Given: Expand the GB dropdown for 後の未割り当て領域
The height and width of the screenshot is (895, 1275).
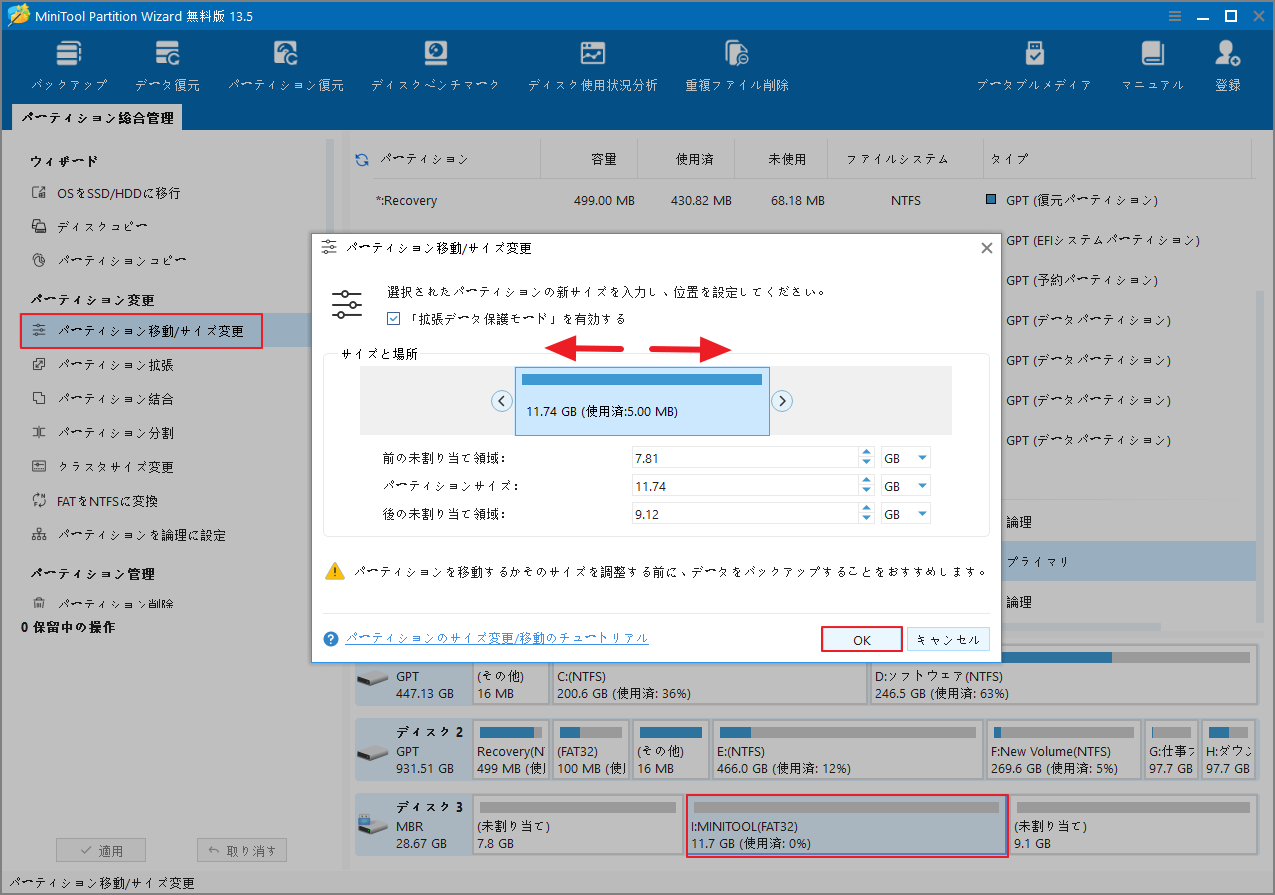Looking at the screenshot, I should [904, 513].
